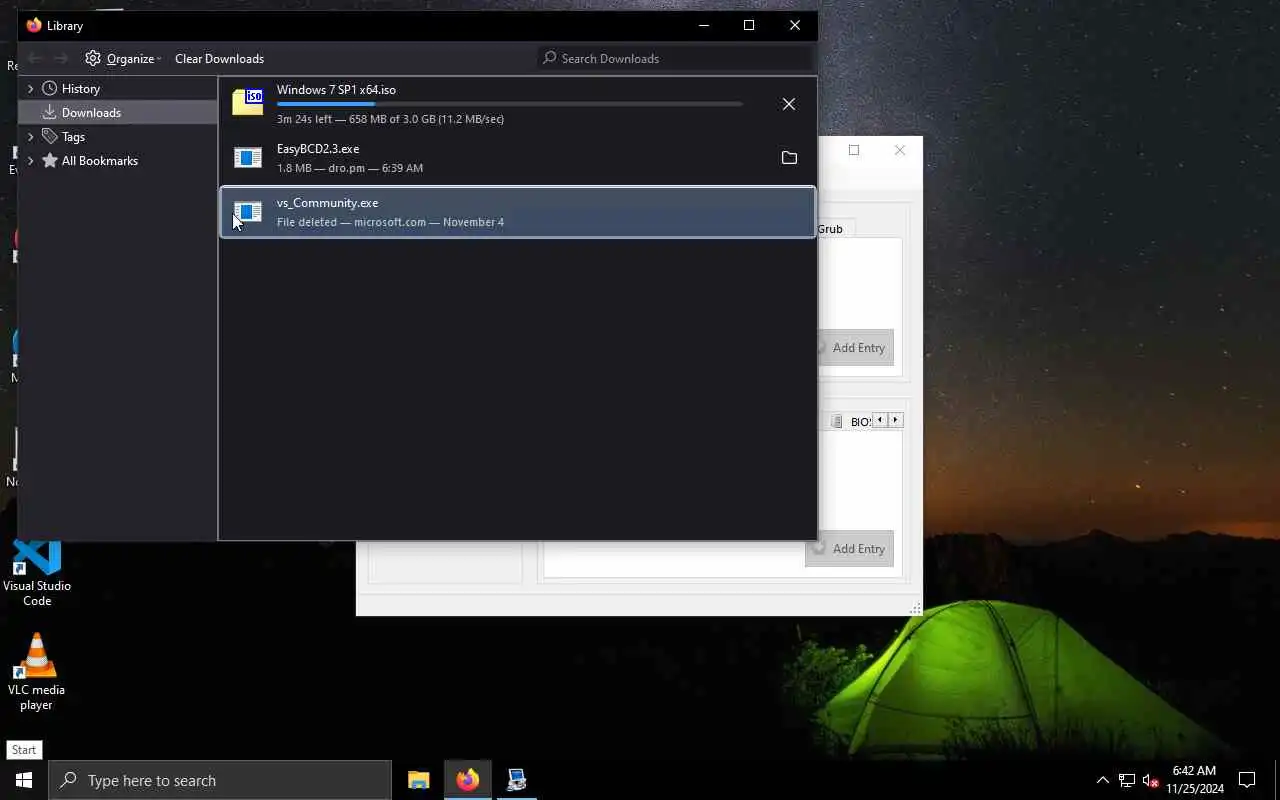Click the Firefox taskbar icon
Viewport: 1280px width, 800px height.
(468, 780)
